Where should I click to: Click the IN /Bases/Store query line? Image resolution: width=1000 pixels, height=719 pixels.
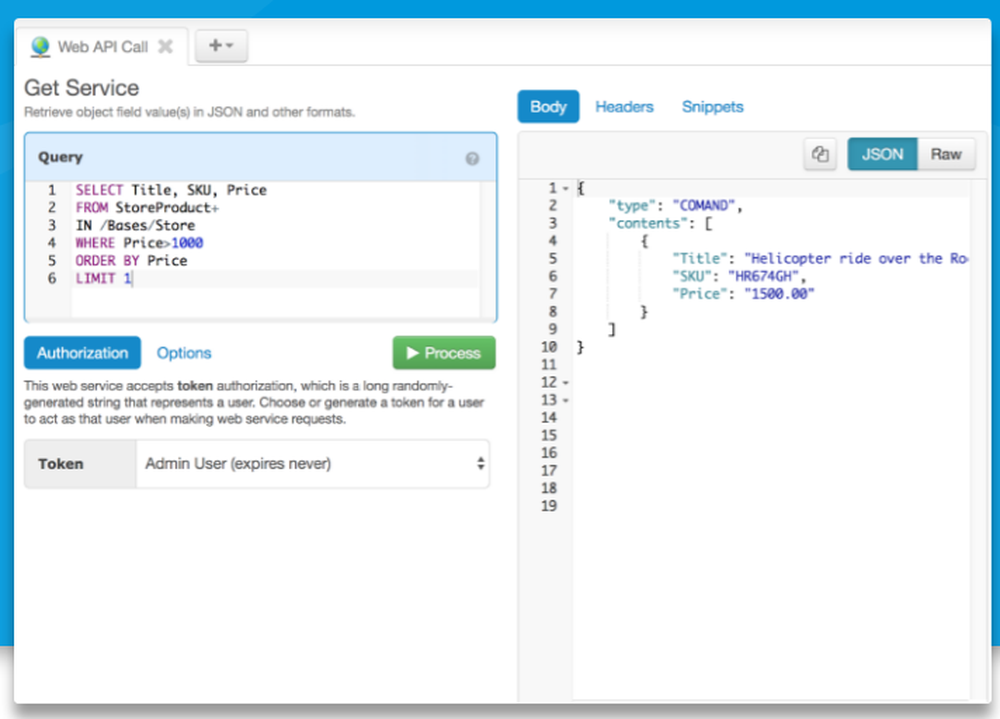135,225
